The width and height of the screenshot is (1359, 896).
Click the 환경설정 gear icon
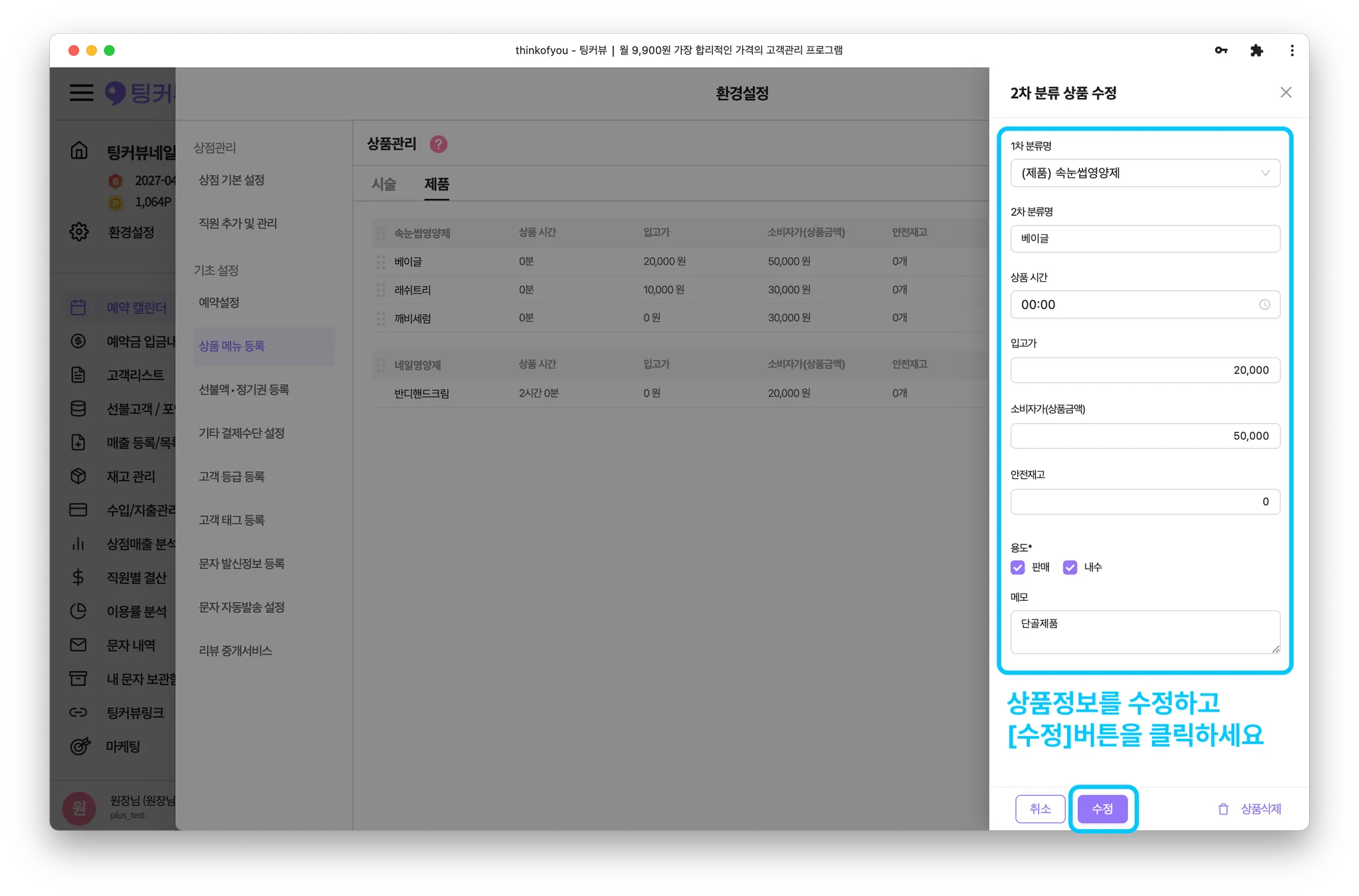click(79, 232)
